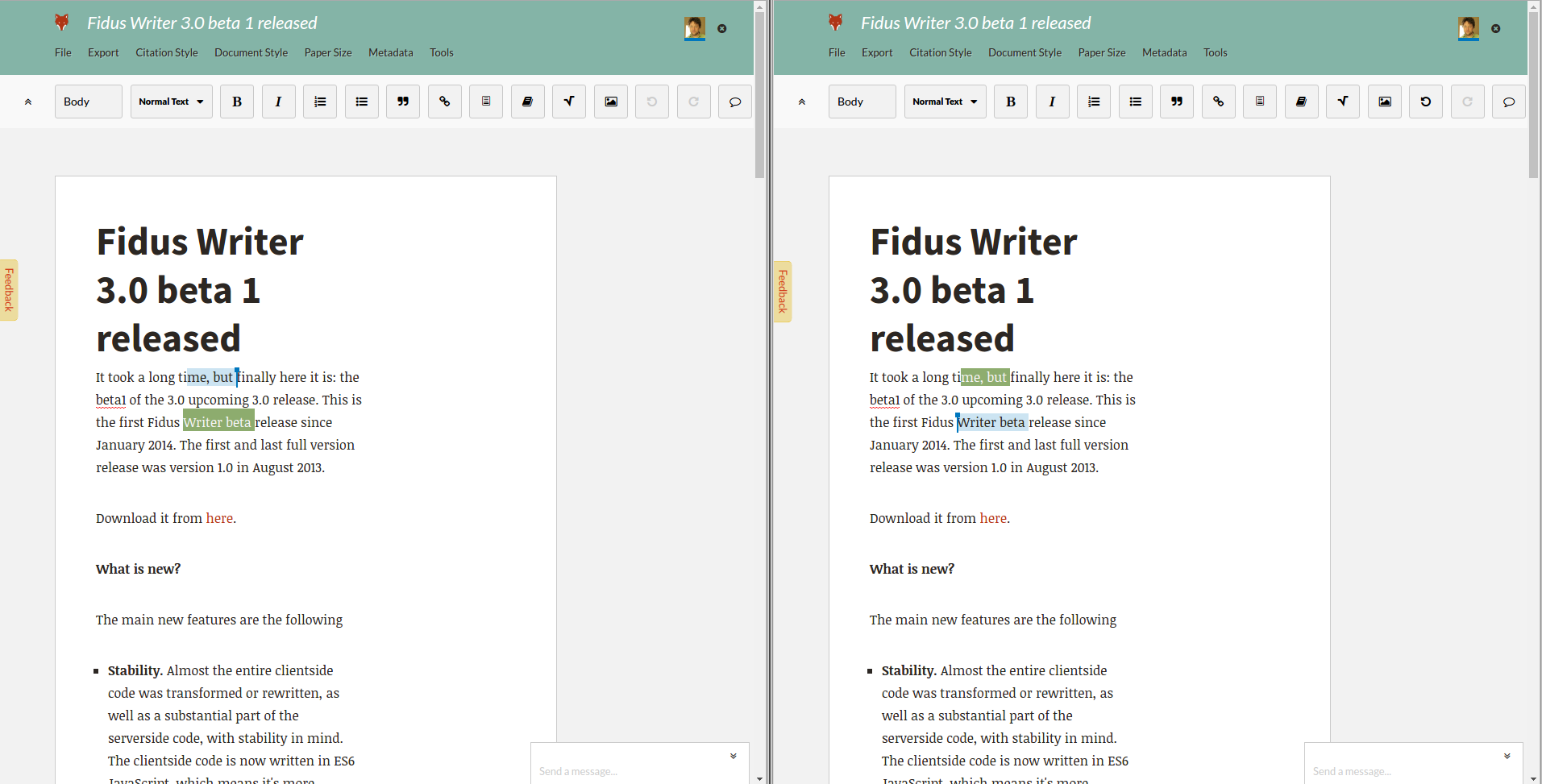The height and width of the screenshot is (784, 1542).
Task: Open Tools menu in right window
Action: (x=1216, y=52)
